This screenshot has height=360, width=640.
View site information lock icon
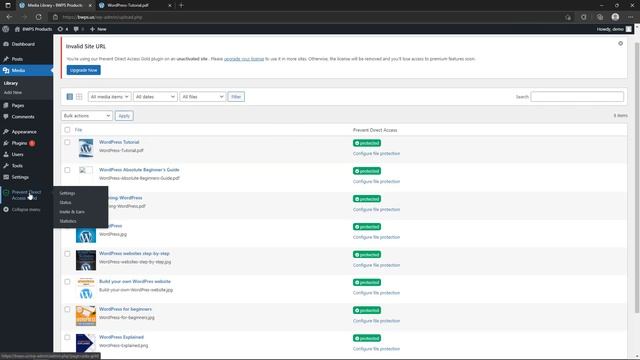point(55,17)
